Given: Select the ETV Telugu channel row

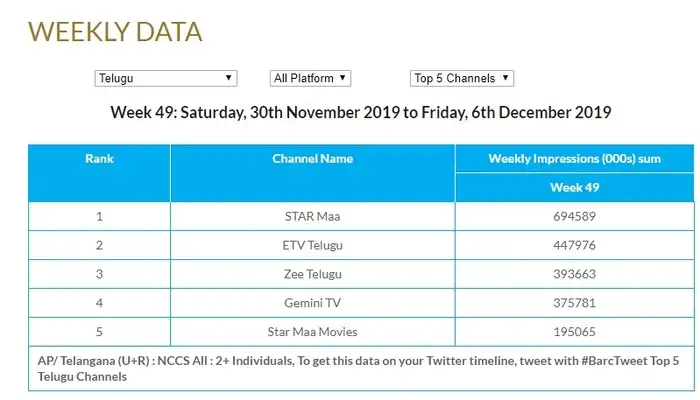Looking at the screenshot, I should (312, 245).
